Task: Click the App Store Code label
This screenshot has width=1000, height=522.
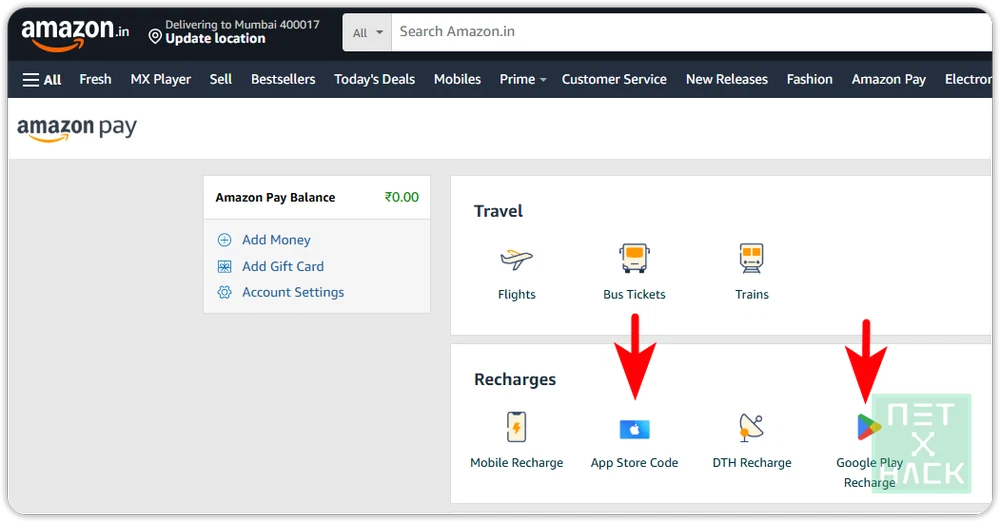Action: click(x=634, y=463)
